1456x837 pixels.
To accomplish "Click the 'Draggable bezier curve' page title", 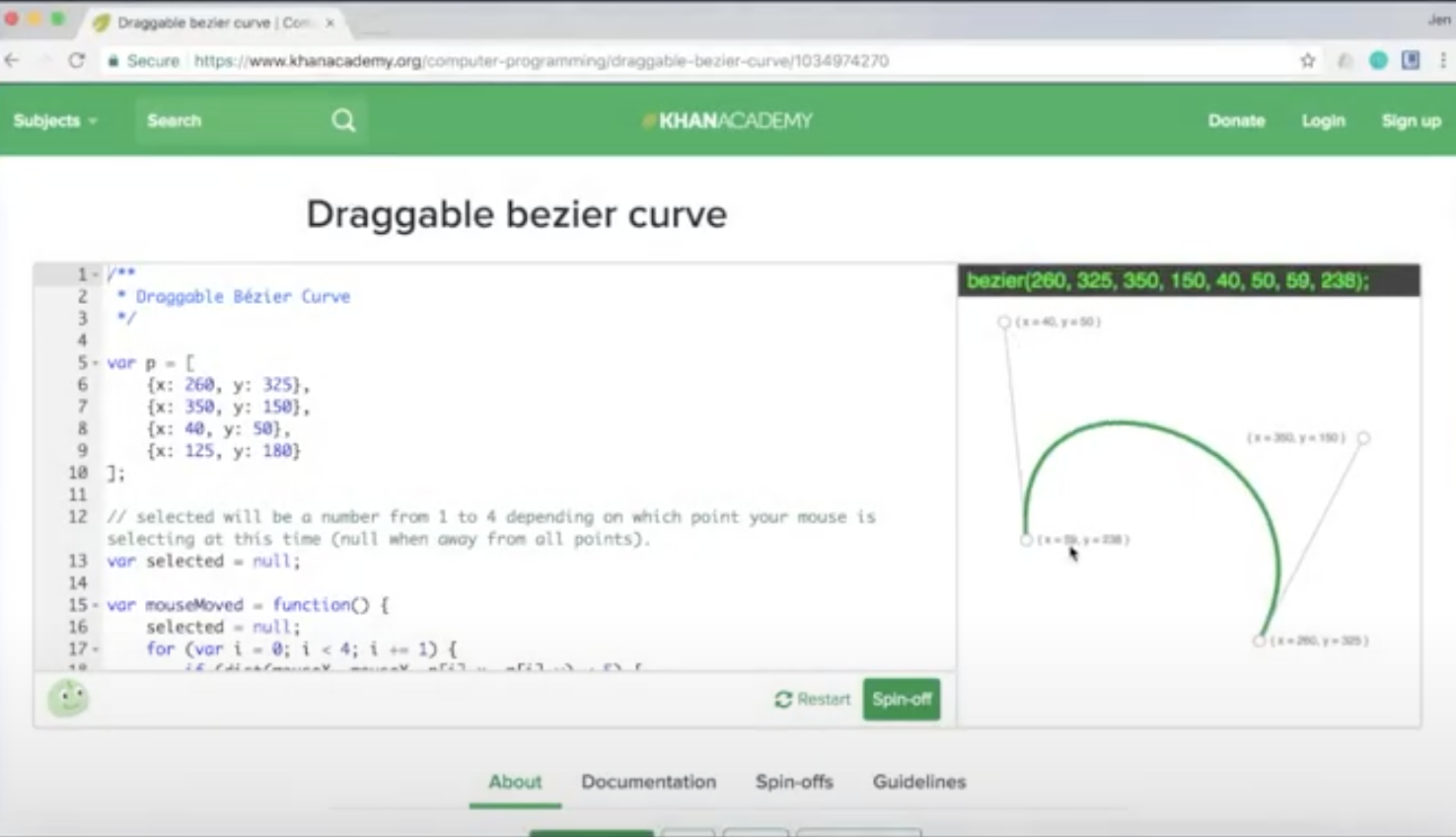I will [x=516, y=214].
